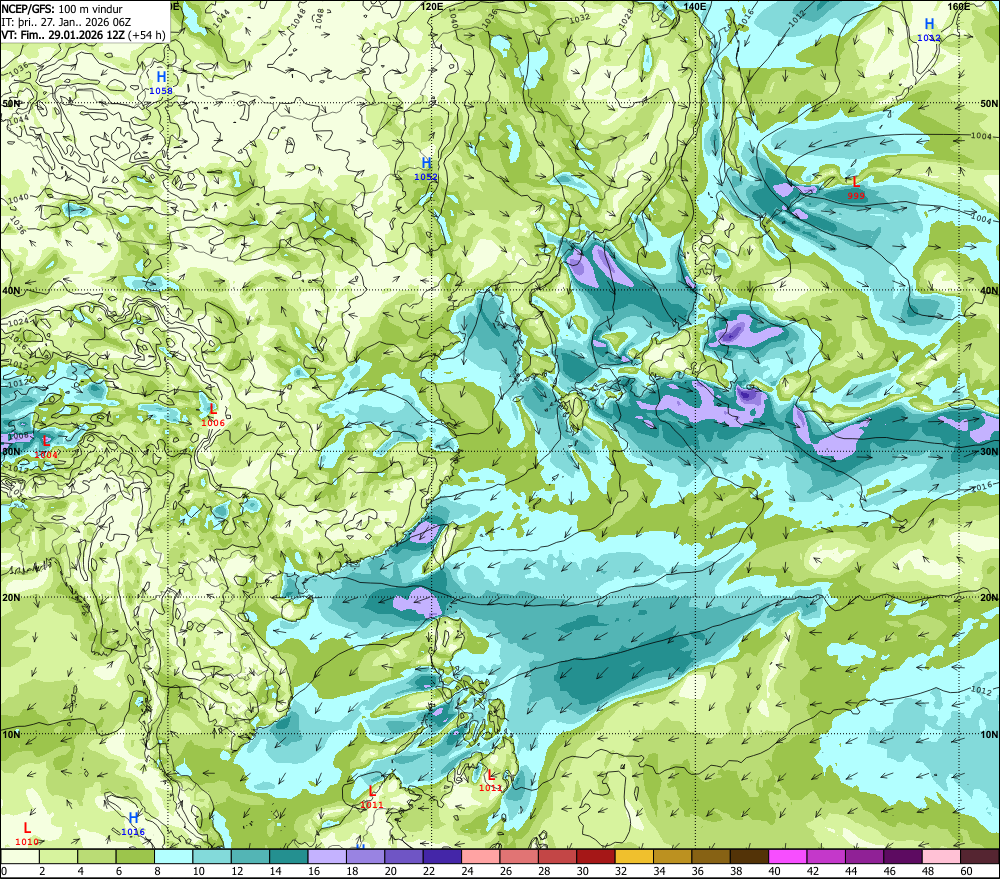Click the L 1006 low pressure marker

click(212, 415)
